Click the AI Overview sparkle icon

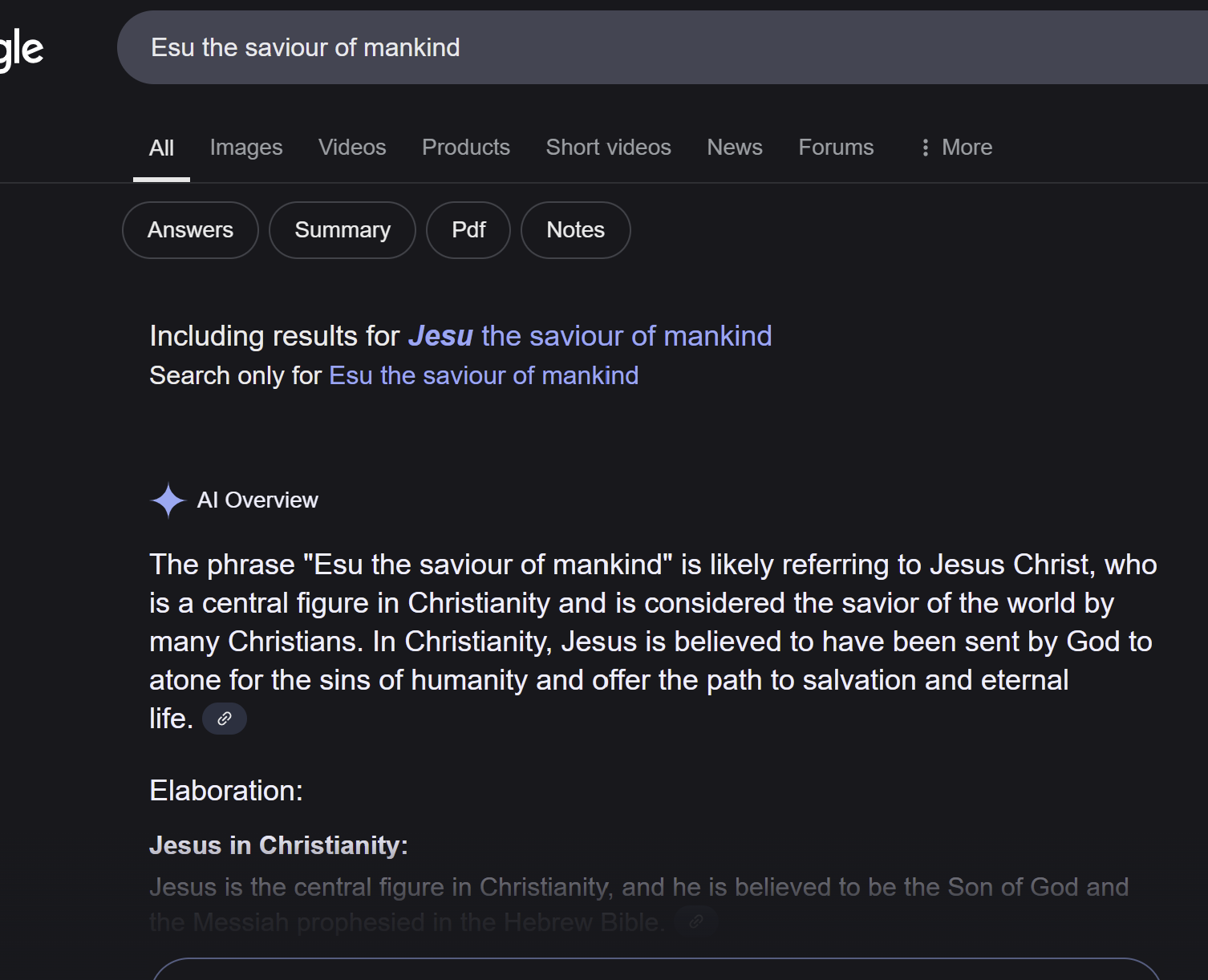click(x=168, y=500)
